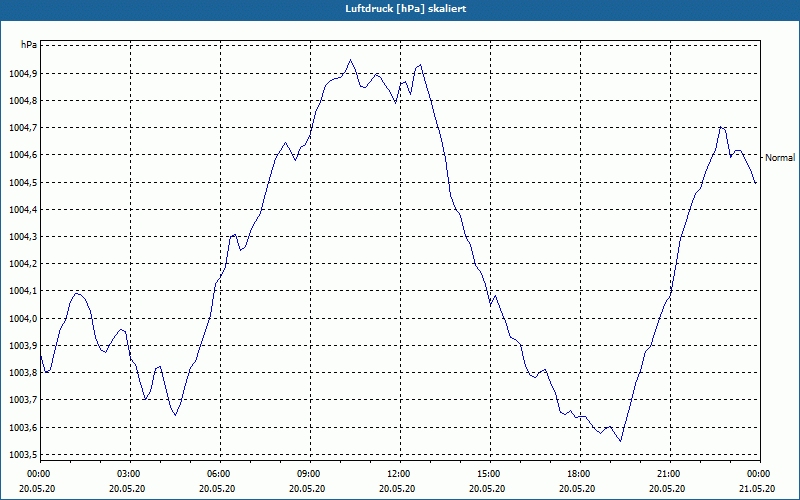Click the 20.05.20 date under 18:00
The height and width of the screenshot is (500, 800).
click(x=577, y=488)
